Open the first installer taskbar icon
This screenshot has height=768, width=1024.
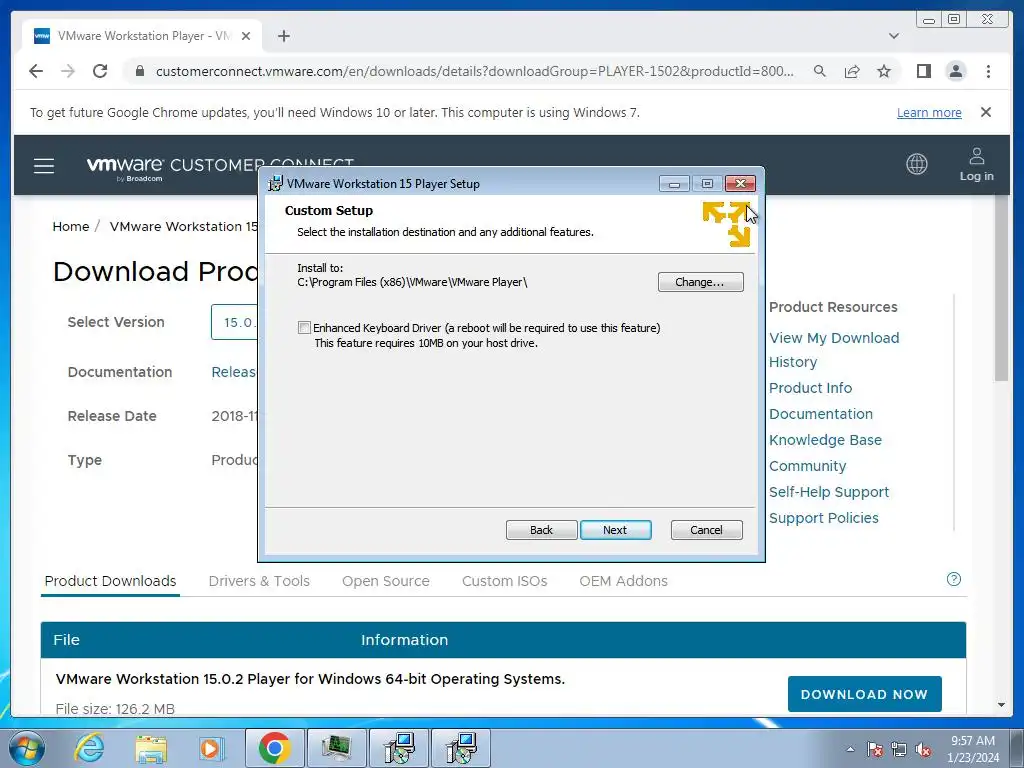(x=398, y=748)
